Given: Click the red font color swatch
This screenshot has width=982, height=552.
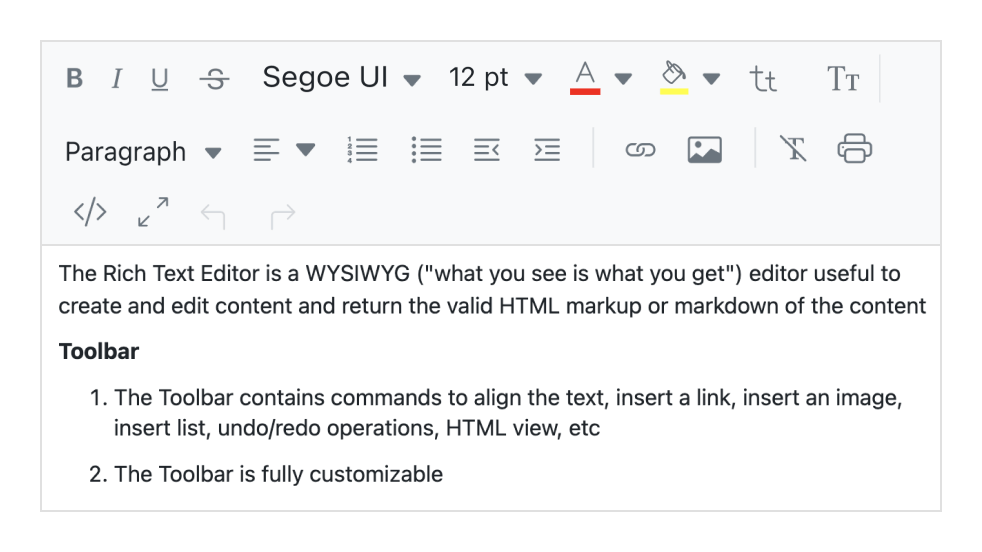Looking at the screenshot, I should coord(586,78).
